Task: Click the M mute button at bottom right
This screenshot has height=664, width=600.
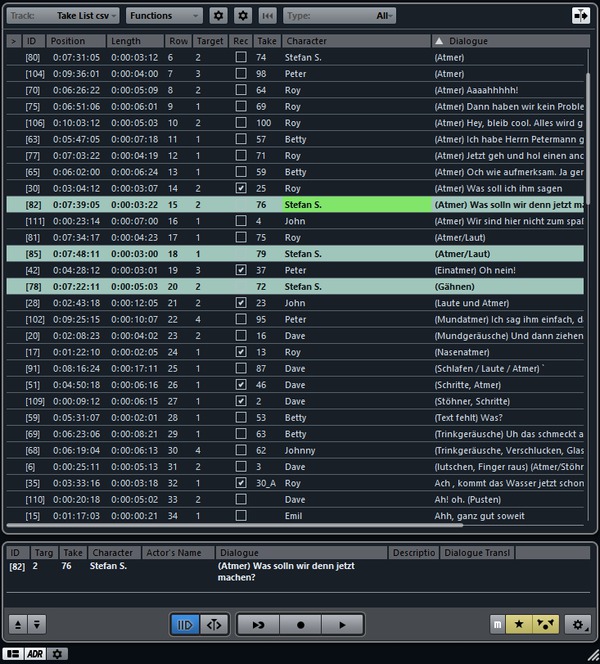Action: click(x=498, y=624)
